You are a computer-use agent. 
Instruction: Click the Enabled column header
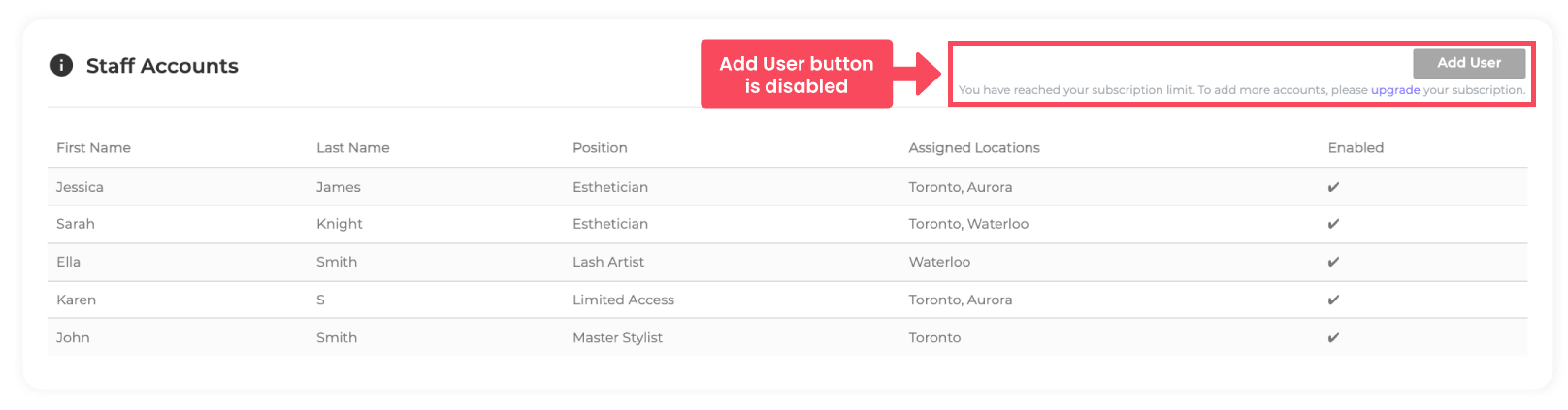[x=1356, y=148]
